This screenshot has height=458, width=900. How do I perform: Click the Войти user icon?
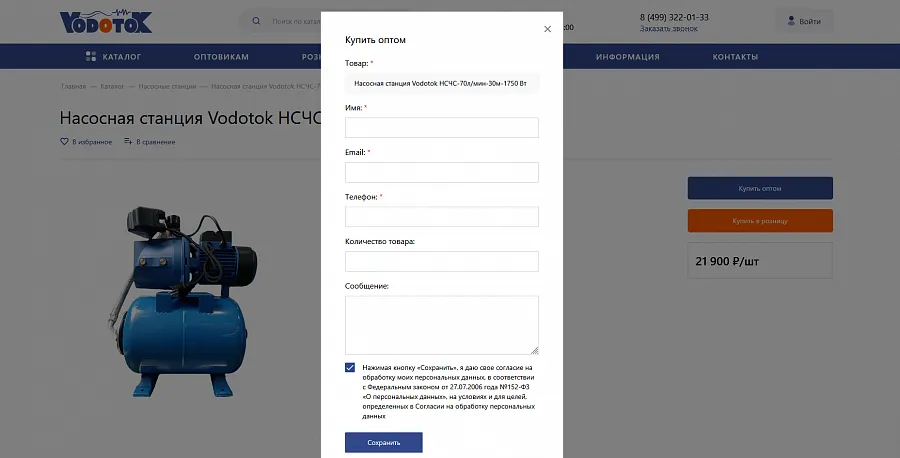point(791,21)
